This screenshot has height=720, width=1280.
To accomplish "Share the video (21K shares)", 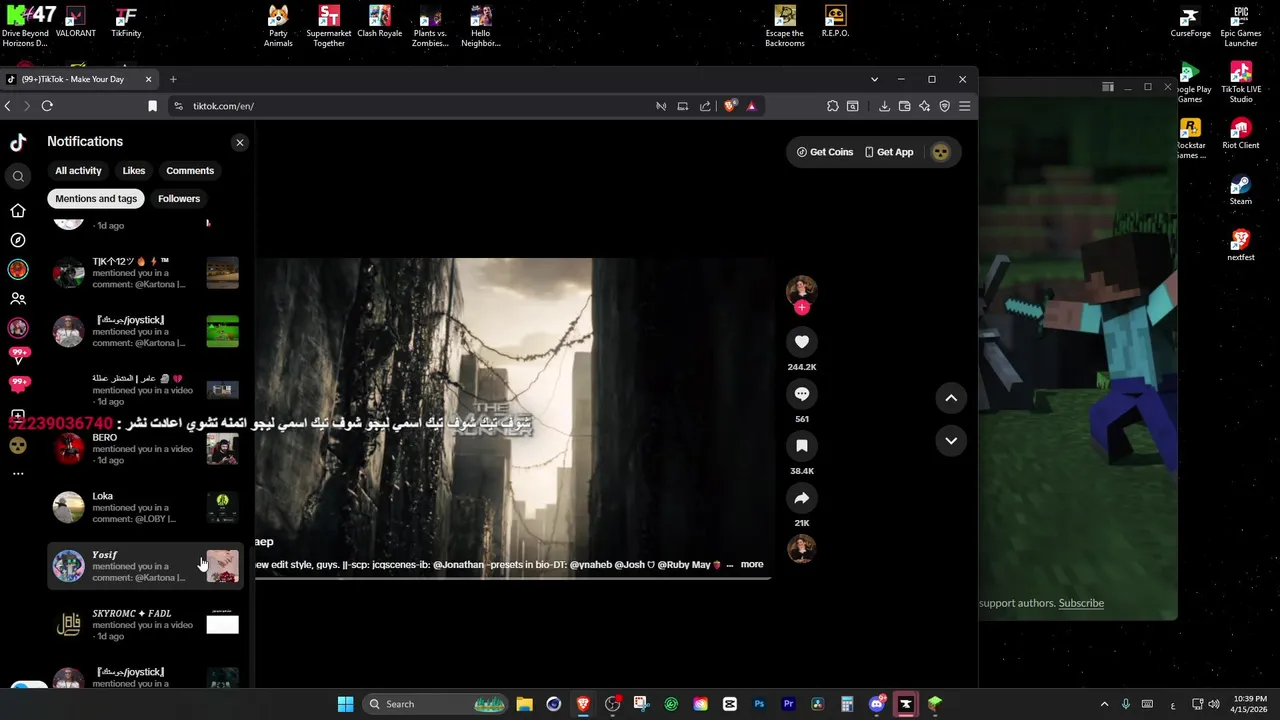I will coord(802,498).
